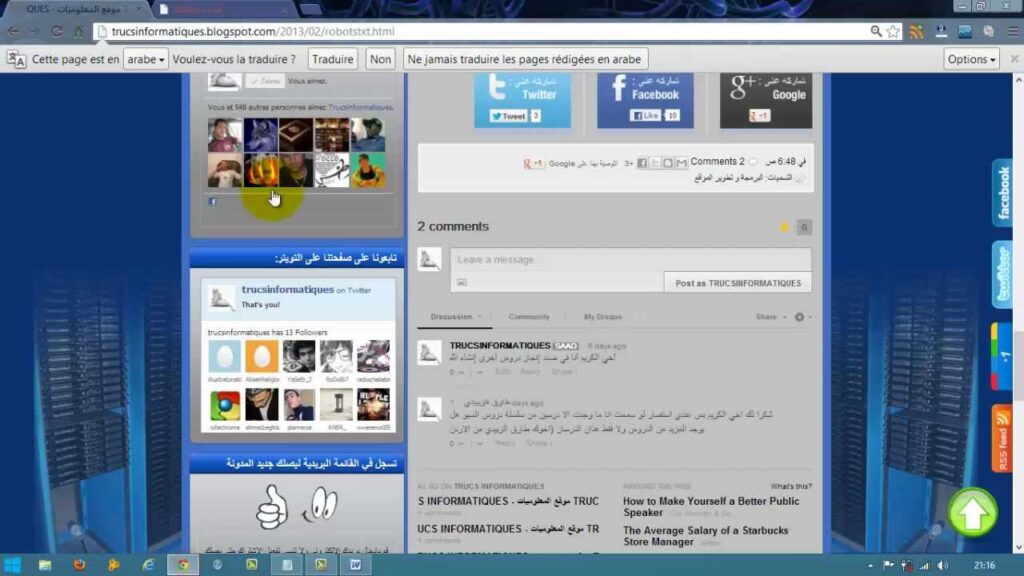The height and width of the screenshot is (576, 1024).
Task: Select the My Disqus tab
Action: pos(602,317)
